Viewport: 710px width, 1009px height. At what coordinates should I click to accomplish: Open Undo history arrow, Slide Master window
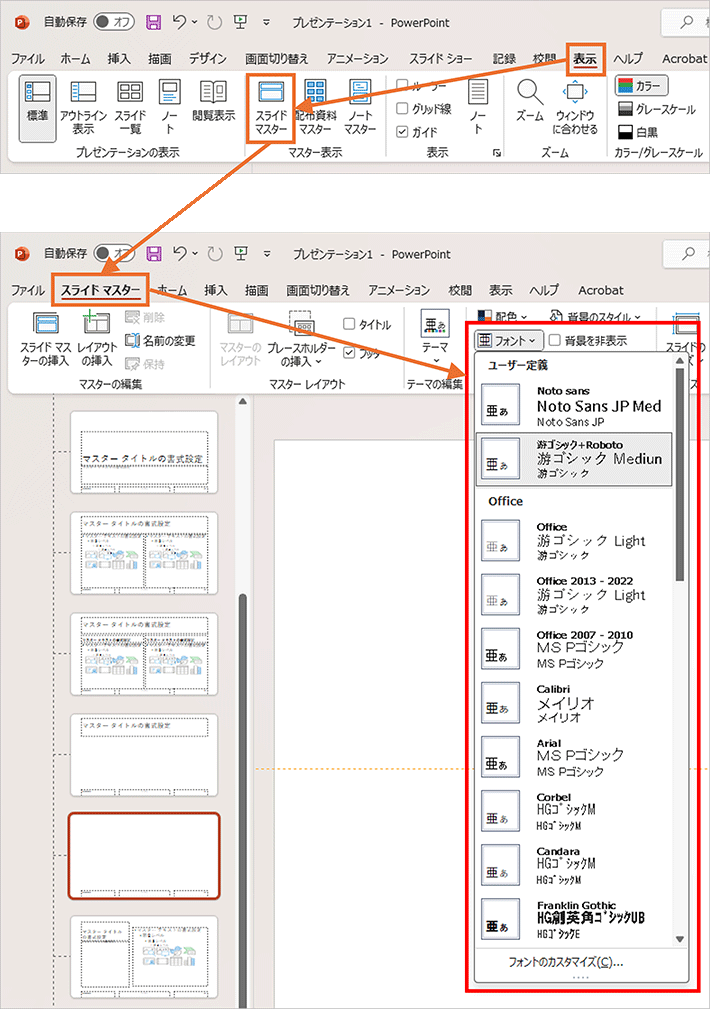pos(194,254)
